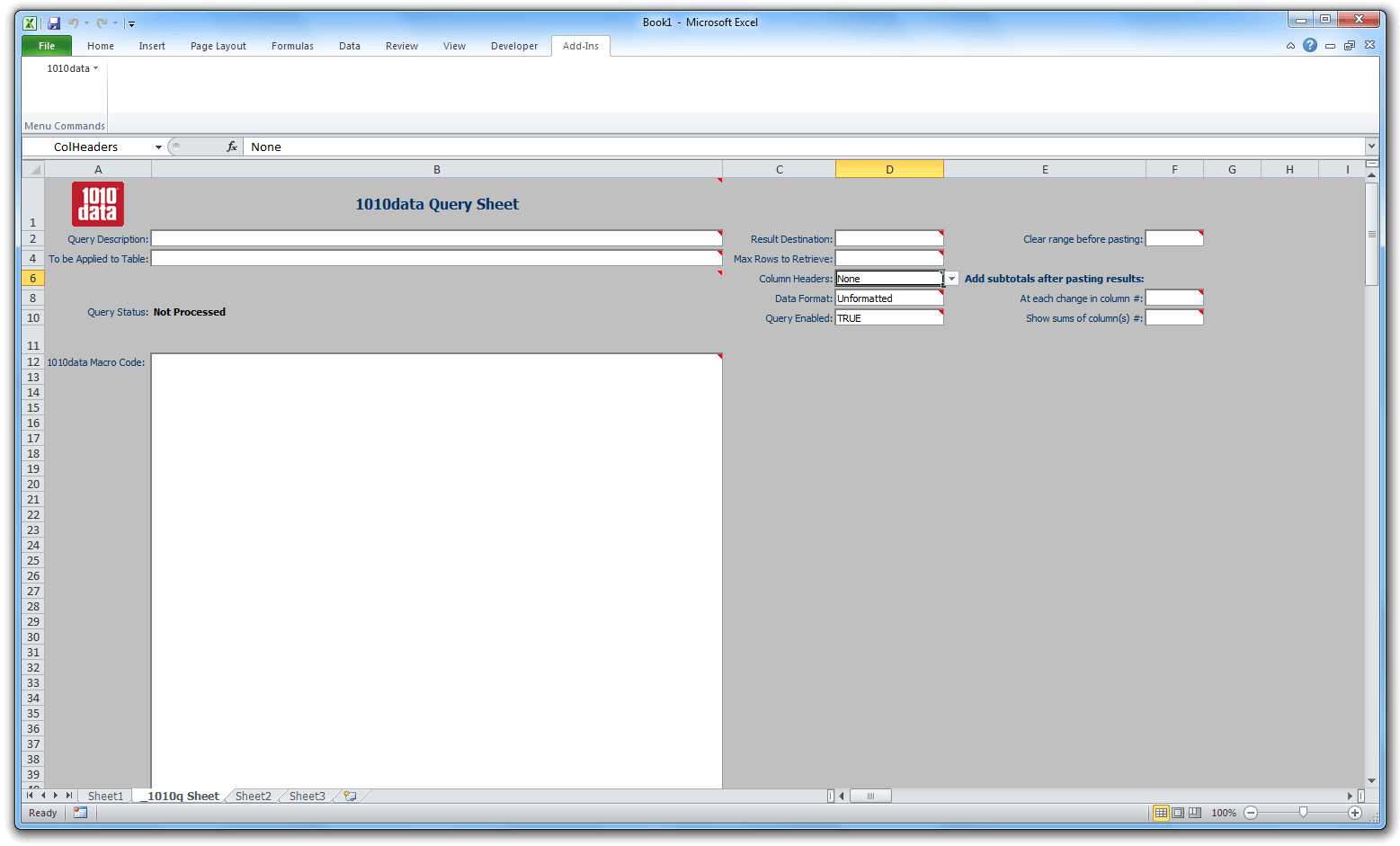The image size is (1400, 846).
Task: Open the Customize Quick Access Toolbar arrow
Action: [x=131, y=24]
